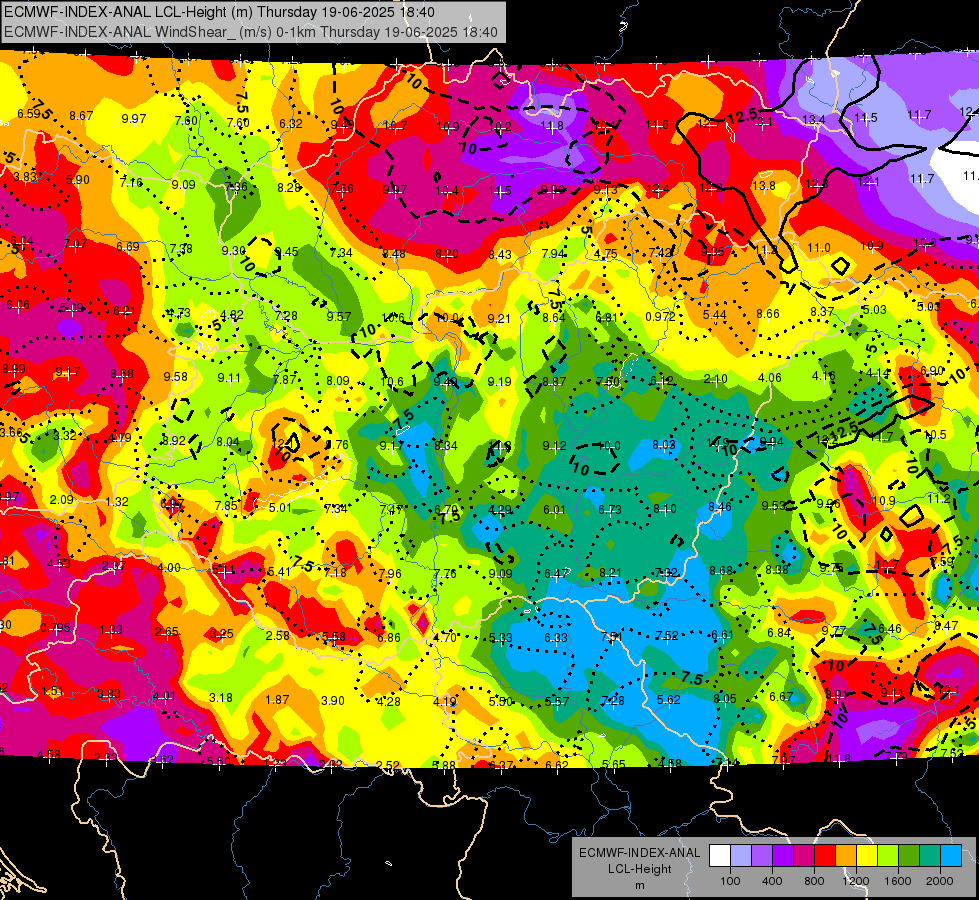Click the 8.67 value on the map
This screenshot has height=900, width=979.
point(81,116)
